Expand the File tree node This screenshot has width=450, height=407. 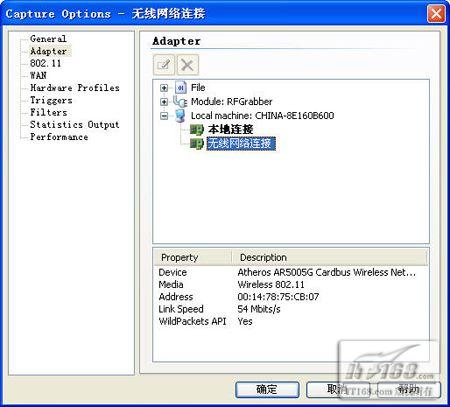(164, 88)
